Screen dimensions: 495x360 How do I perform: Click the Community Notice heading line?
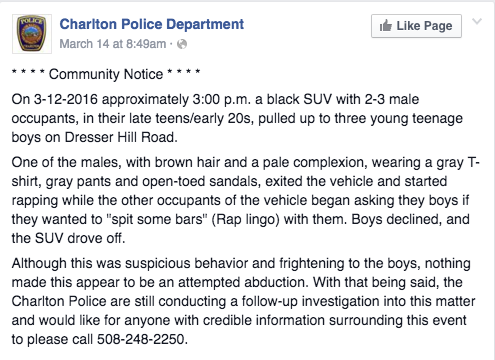(x=106, y=74)
